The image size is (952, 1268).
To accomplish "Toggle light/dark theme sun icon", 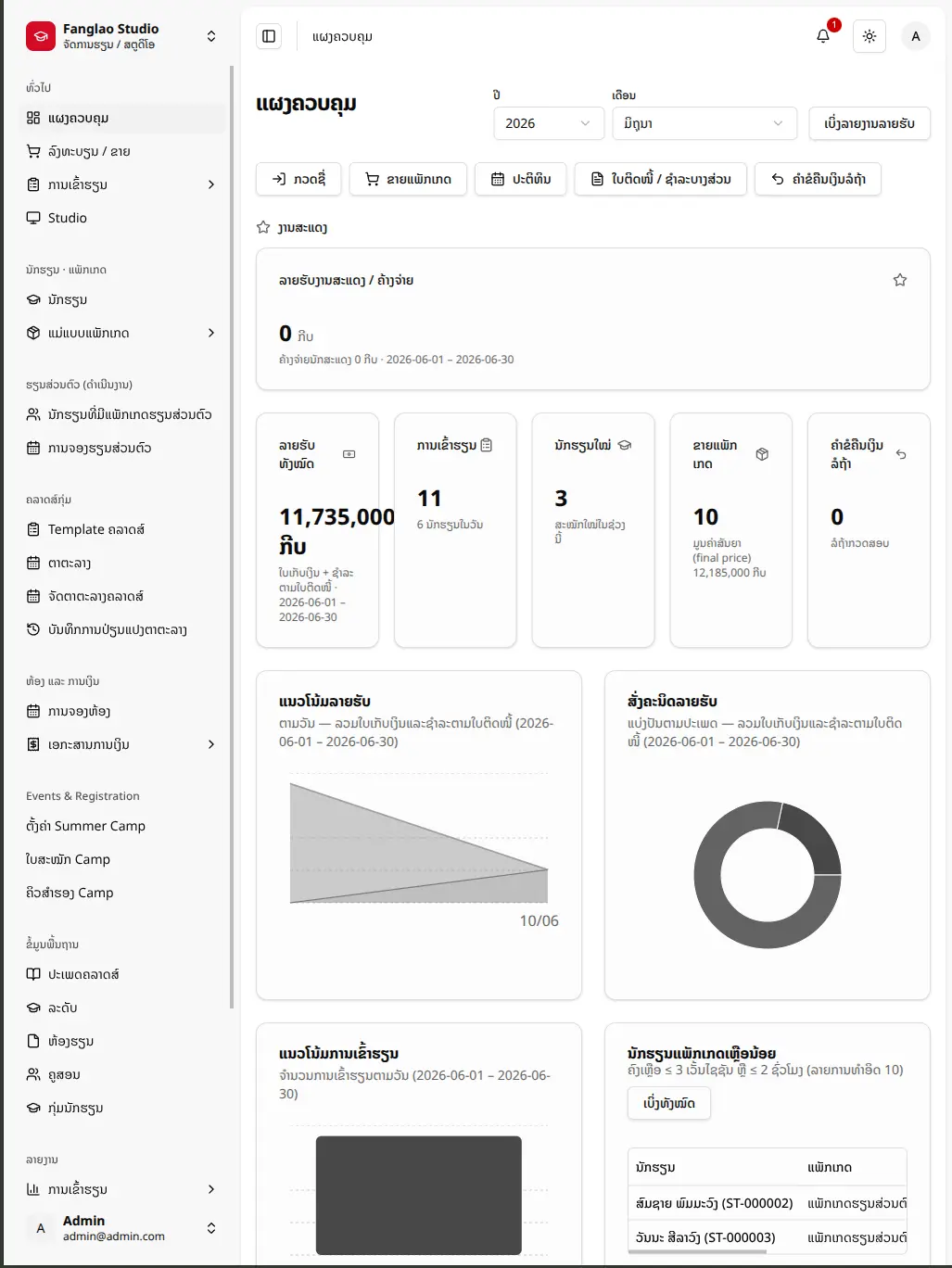I will [x=869, y=36].
